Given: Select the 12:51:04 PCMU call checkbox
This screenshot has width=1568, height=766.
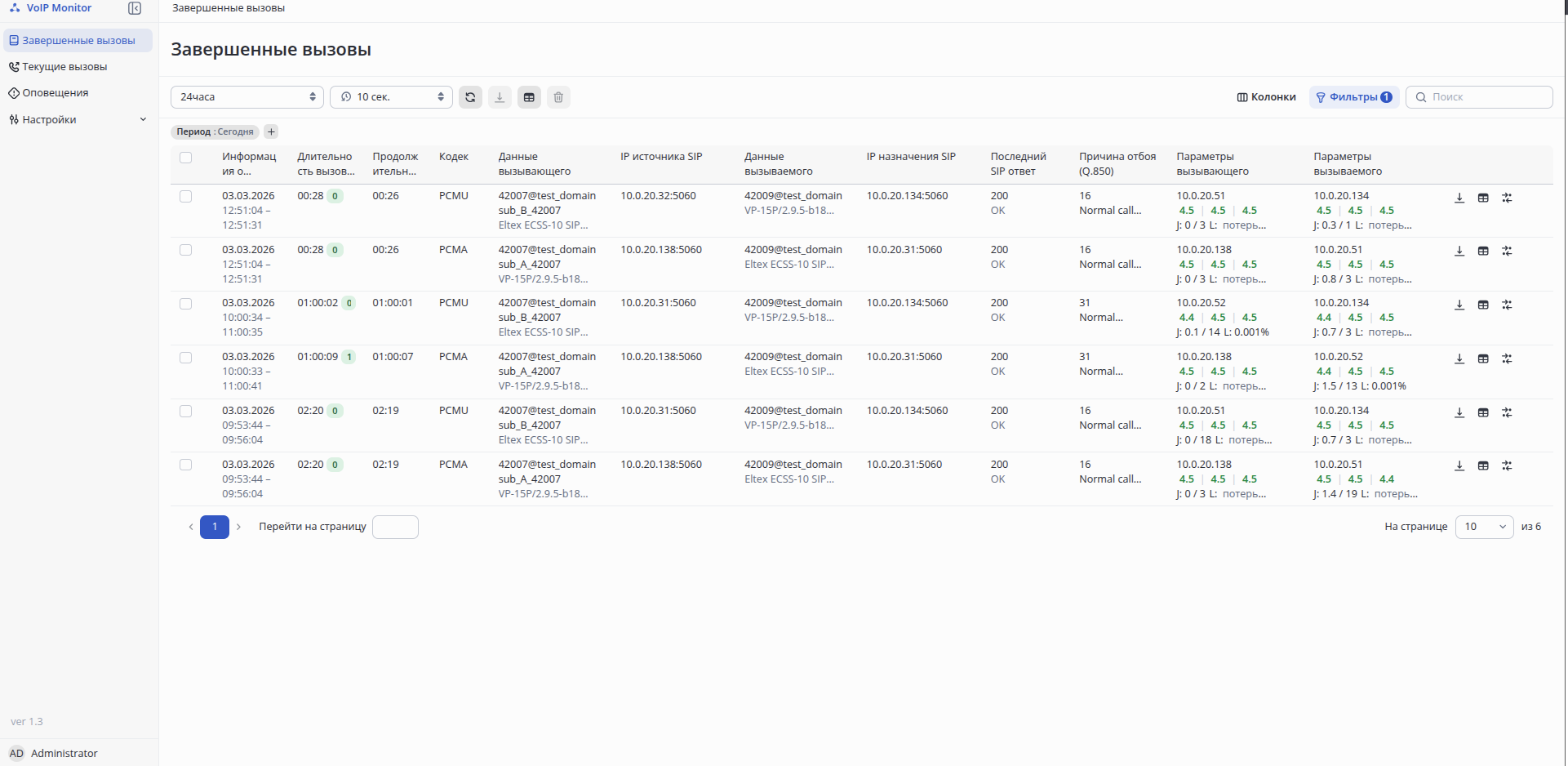Looking at the screenshot, I should [185, 196].
